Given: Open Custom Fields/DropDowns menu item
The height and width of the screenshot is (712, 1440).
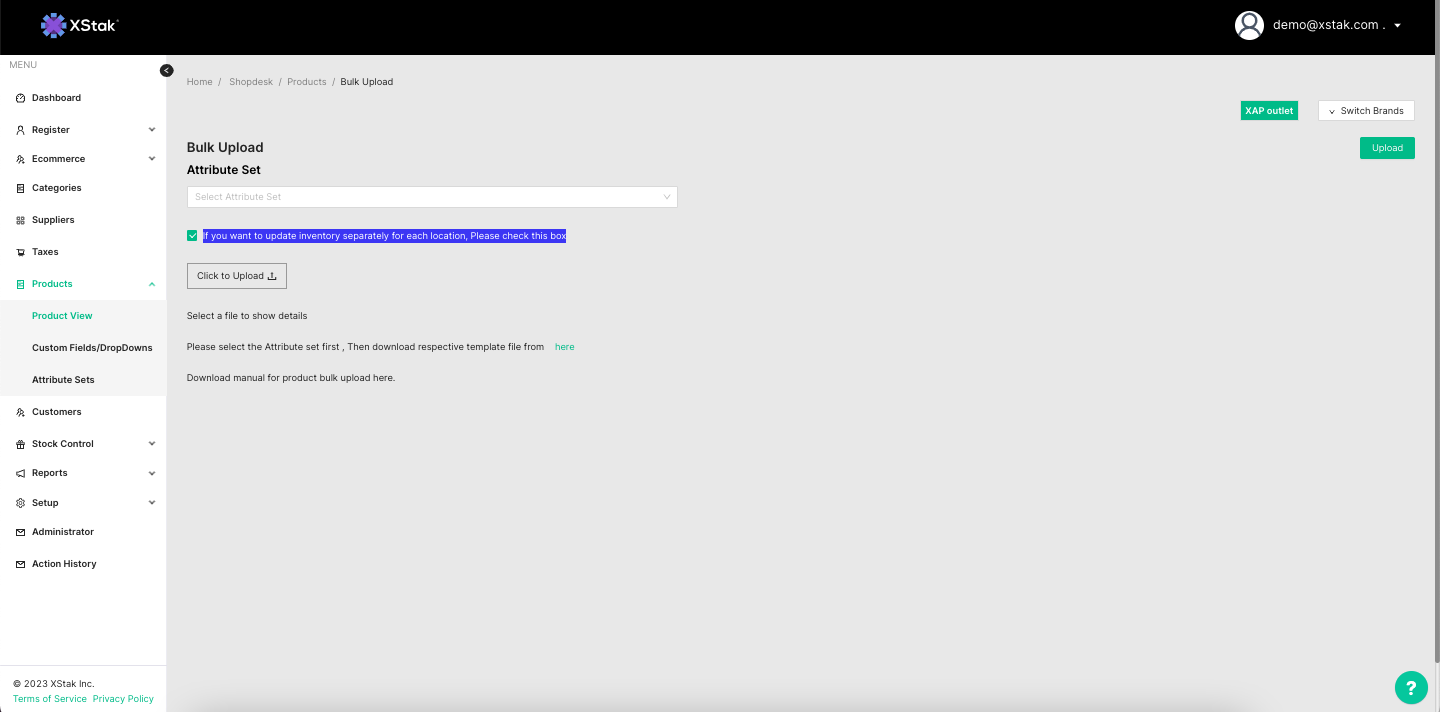Looking at the screenshot, I should point(92,348).
